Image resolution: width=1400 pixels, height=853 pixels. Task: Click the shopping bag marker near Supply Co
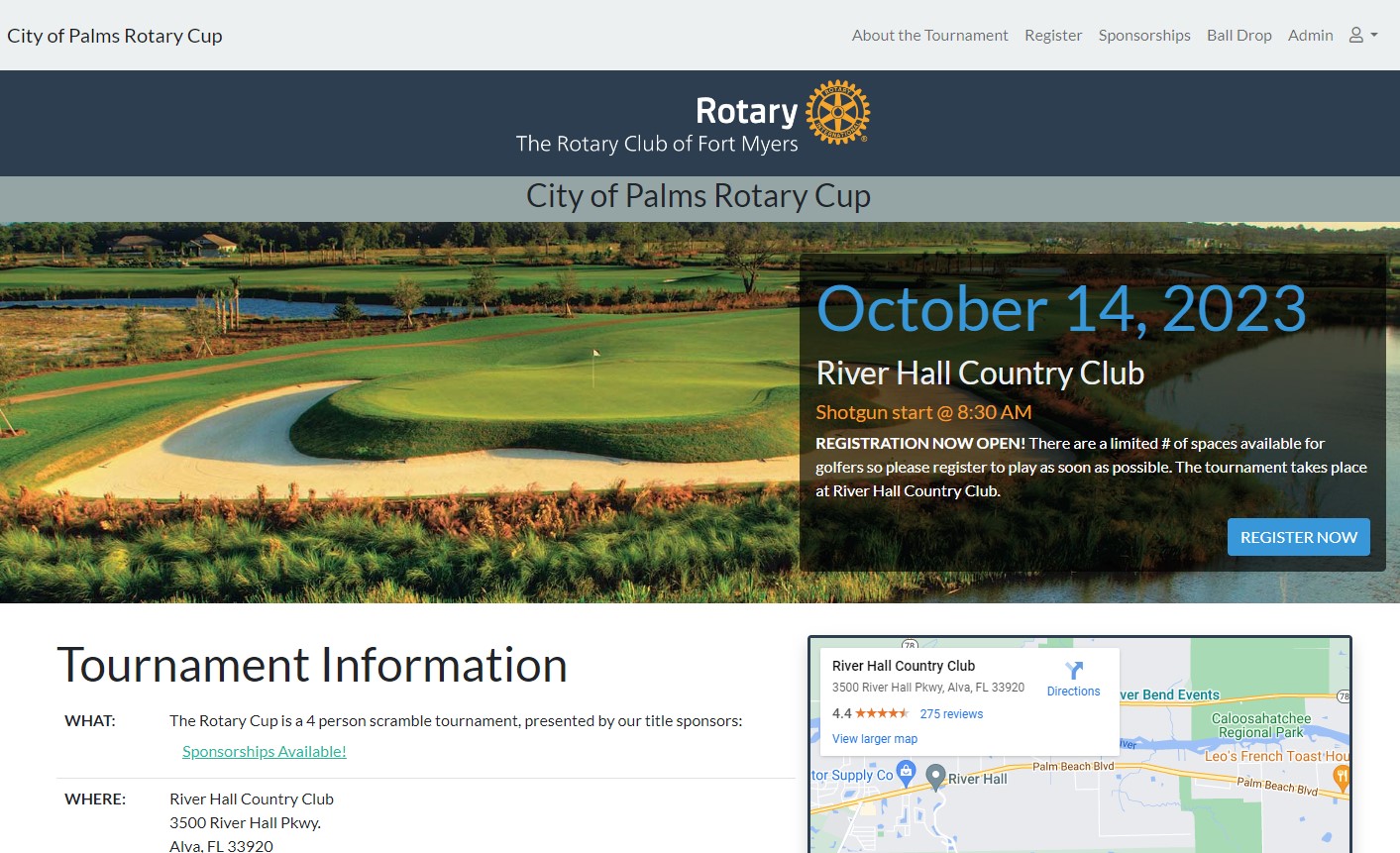coord(906,772)
